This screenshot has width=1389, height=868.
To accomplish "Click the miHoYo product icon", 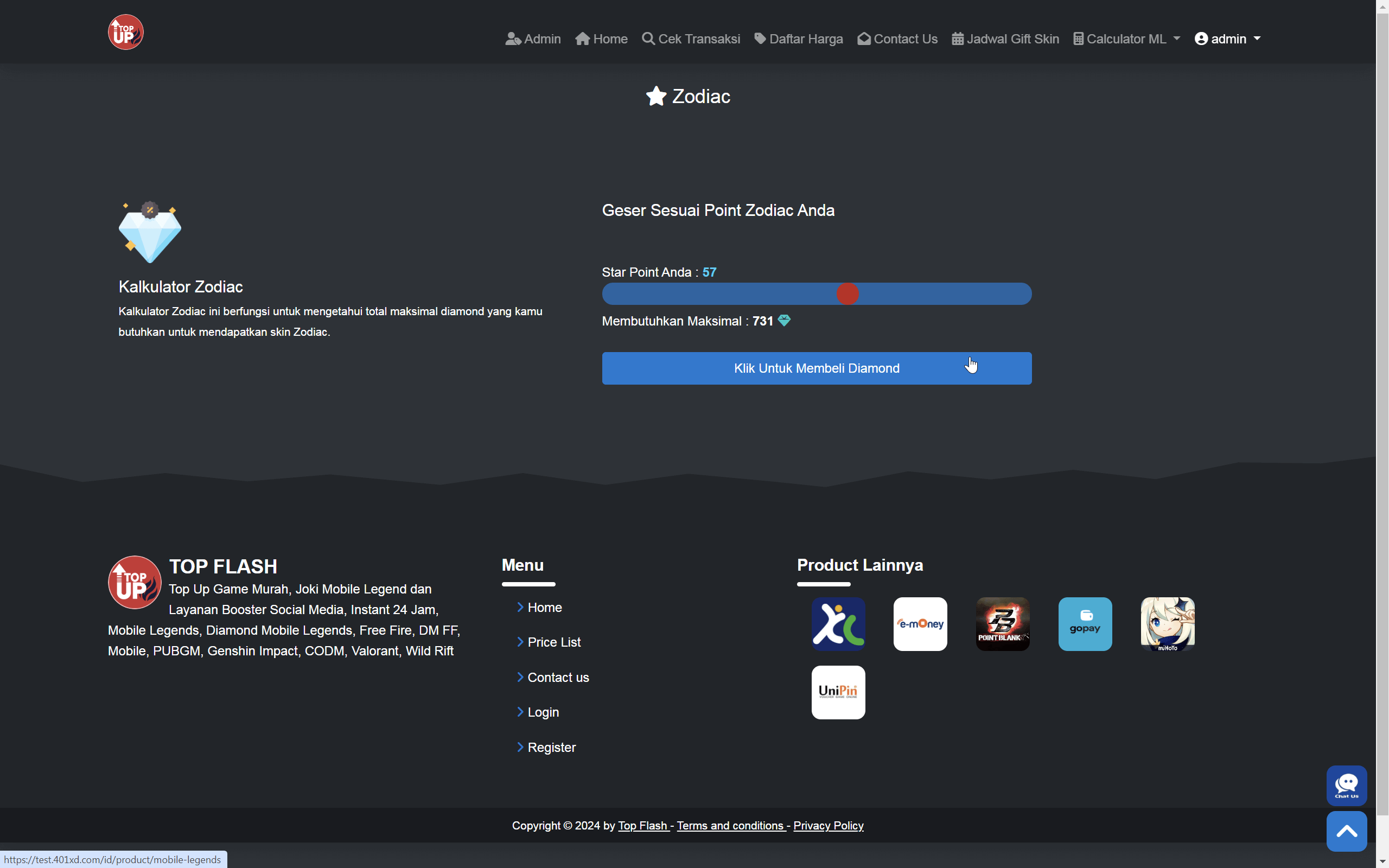I will (x=1168, y=623).
